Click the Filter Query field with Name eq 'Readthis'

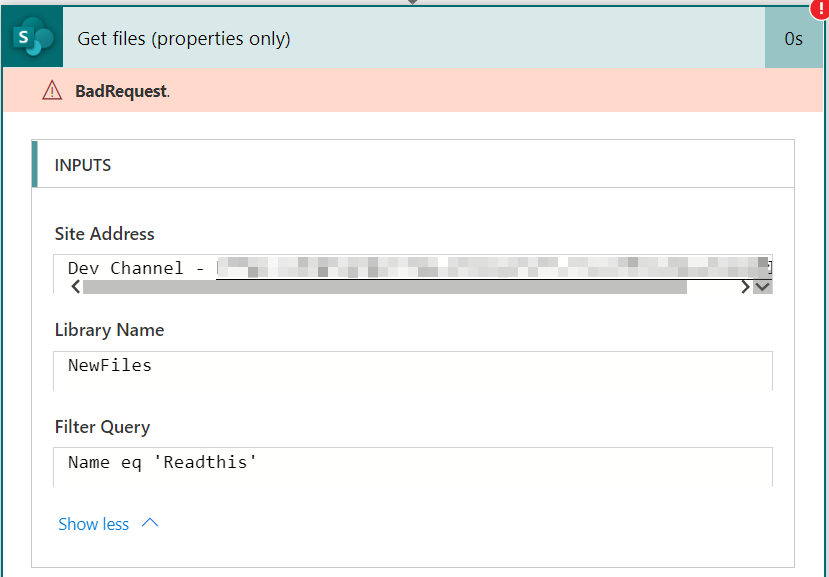point(412,463)
